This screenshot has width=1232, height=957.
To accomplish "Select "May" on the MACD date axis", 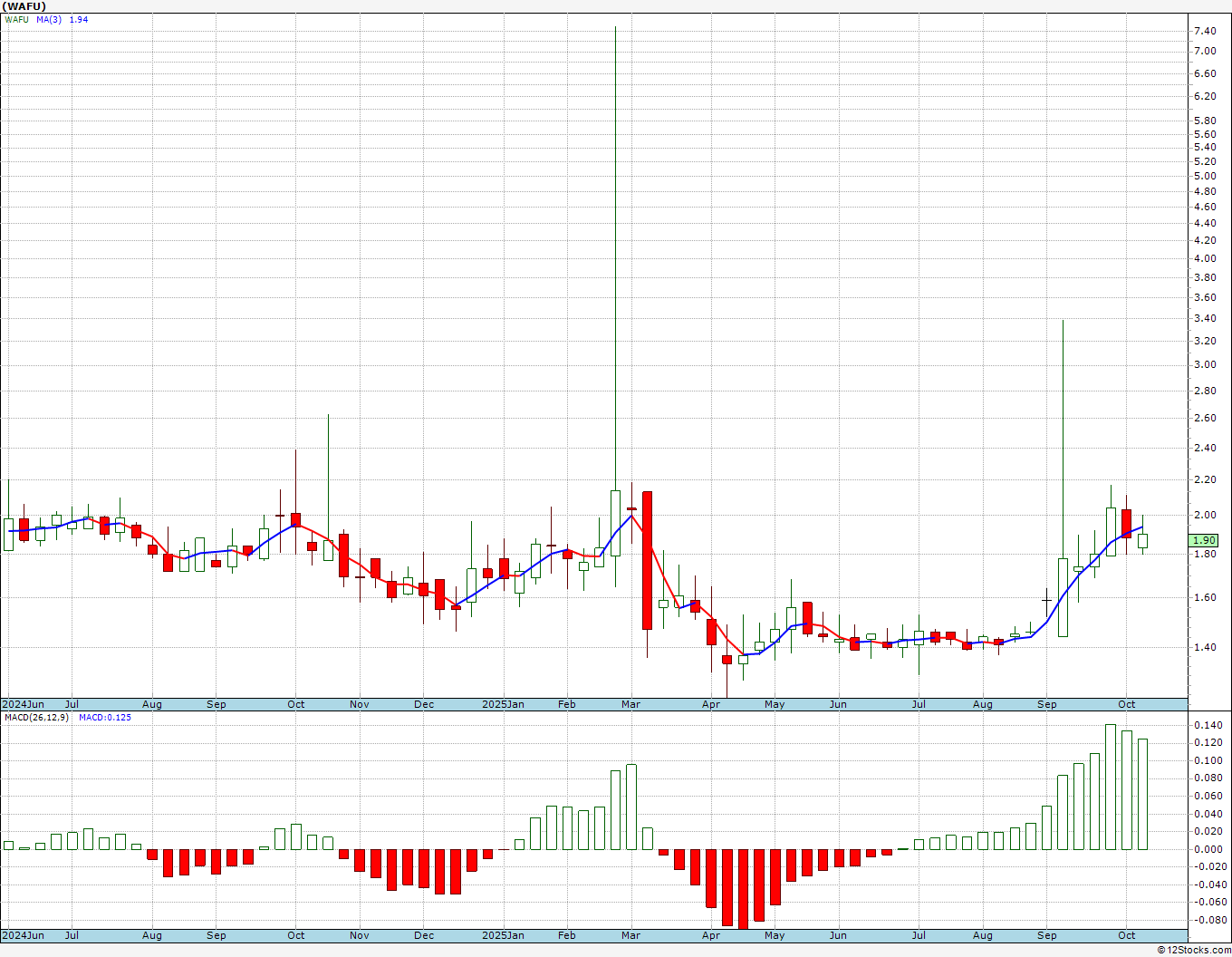I will (775, 935).
